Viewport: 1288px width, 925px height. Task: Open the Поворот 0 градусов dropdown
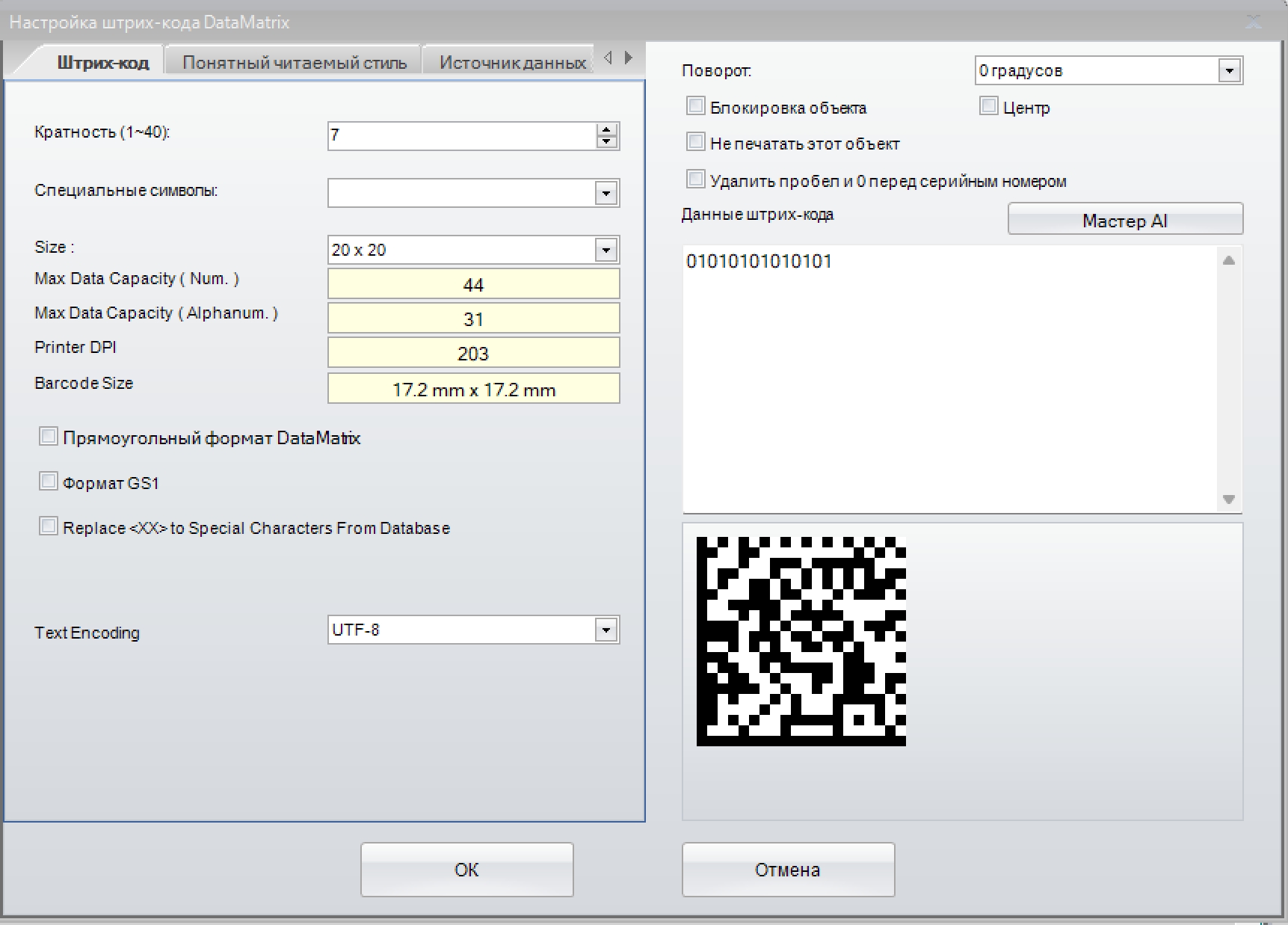tap(1229, 71)
